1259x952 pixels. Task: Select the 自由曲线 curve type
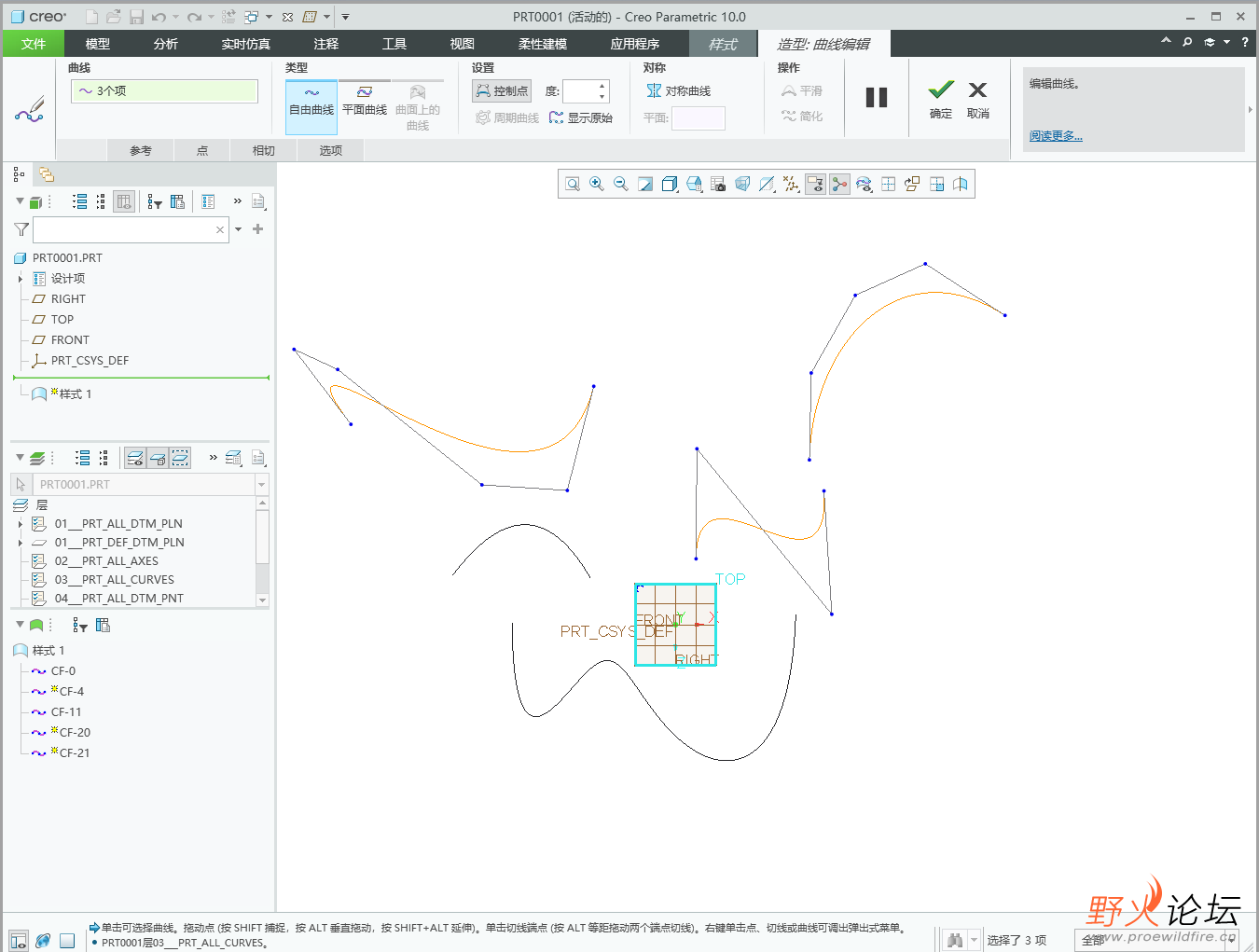tap(311, 107)
